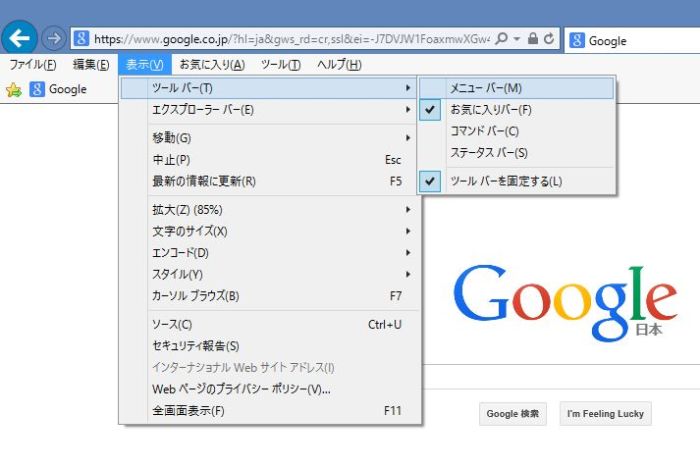Viewport: 700px width, 467px height.
Task: Click the I'm Feeling Lucky button
Action: point(604,414)
